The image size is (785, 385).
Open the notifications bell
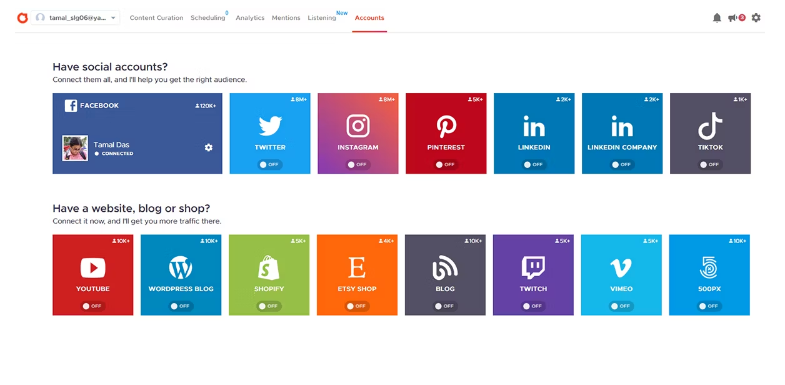(x=717, y=18)
